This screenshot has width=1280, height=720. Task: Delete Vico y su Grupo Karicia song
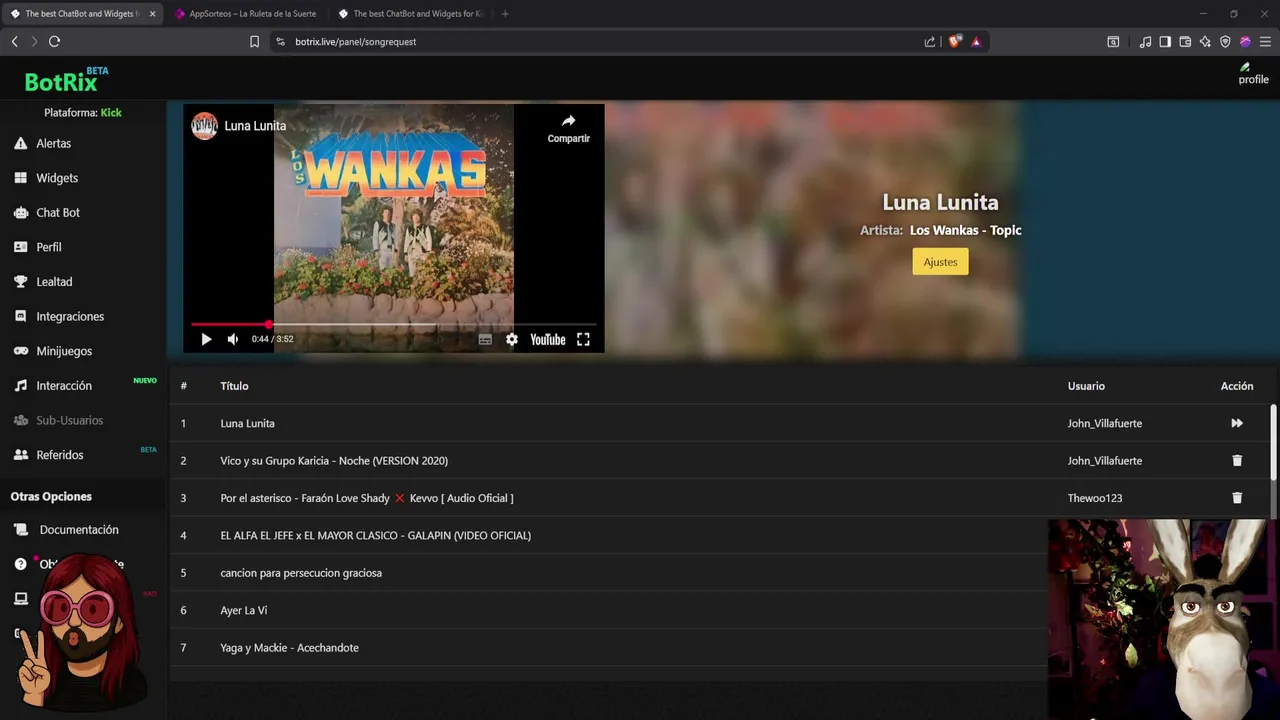pyautogui.click(x=1237, y=461)
